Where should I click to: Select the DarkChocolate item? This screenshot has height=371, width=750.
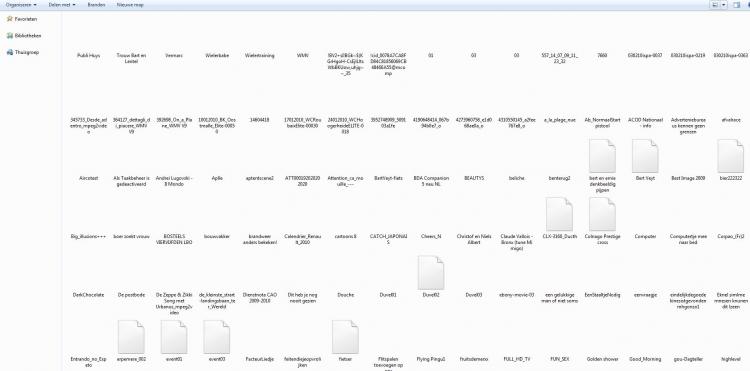(88, 295)
